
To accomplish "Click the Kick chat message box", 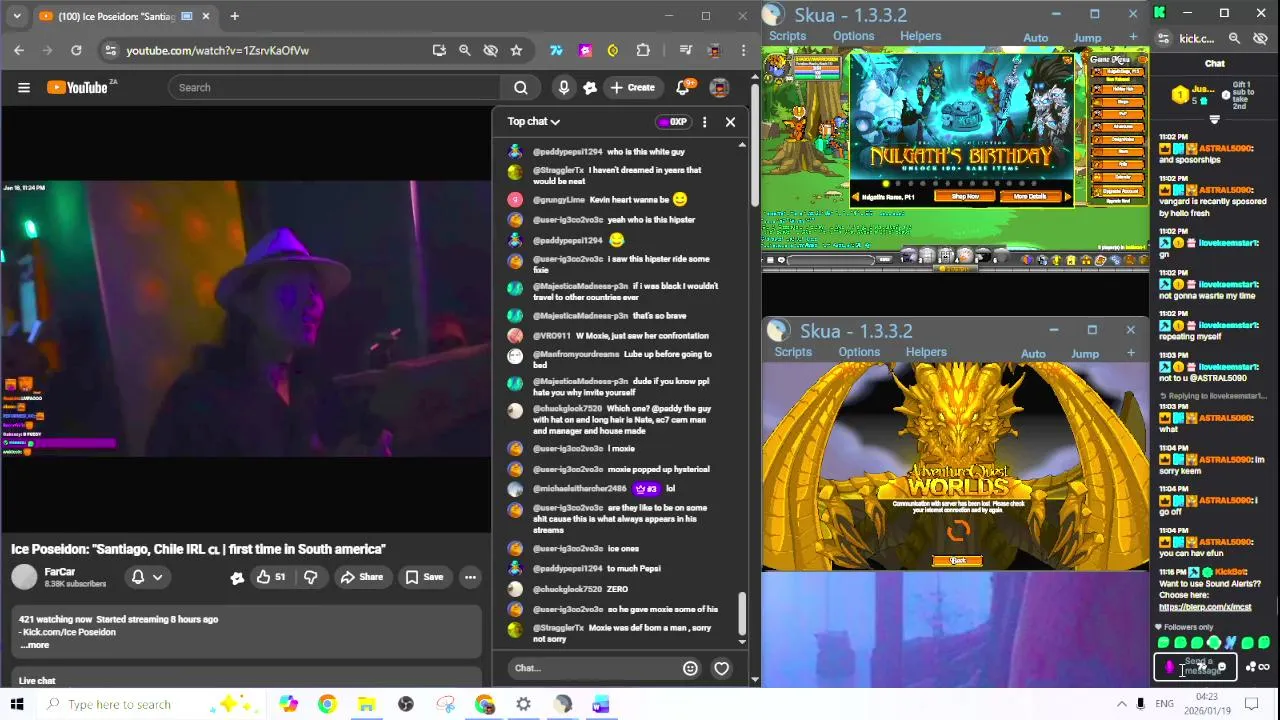I will click(x=1196, y=666).
